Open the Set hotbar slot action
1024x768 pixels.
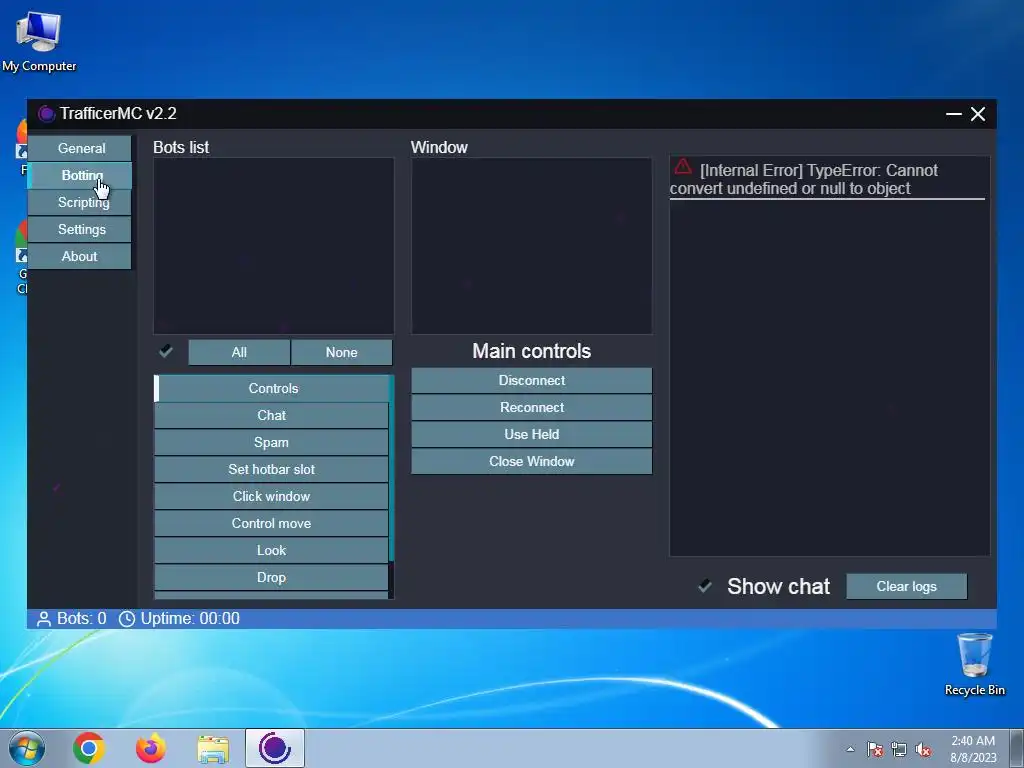tap(271, 470)
